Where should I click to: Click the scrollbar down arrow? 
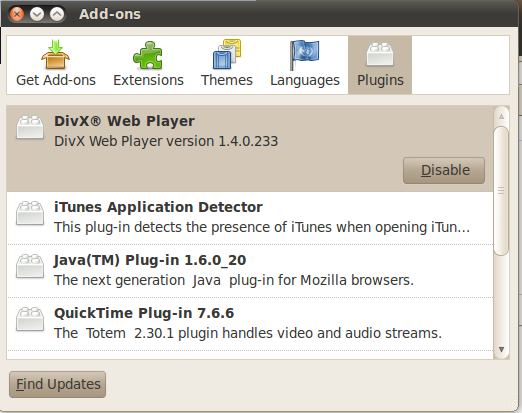pos(501,350)
